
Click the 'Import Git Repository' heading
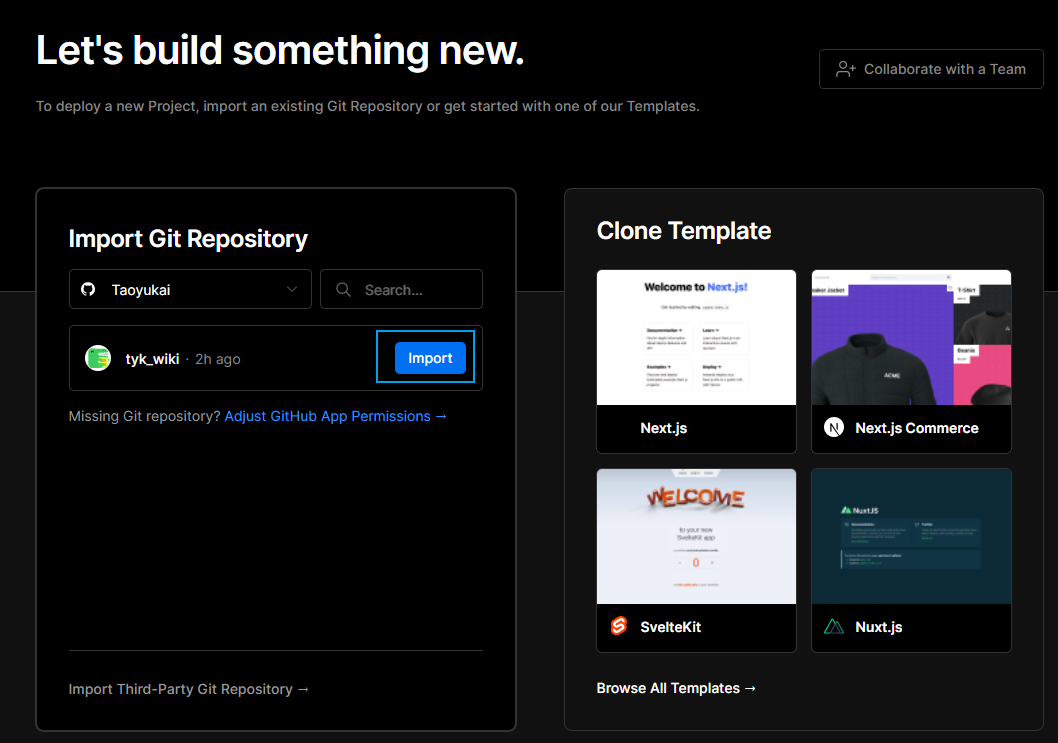coord(188,239)
